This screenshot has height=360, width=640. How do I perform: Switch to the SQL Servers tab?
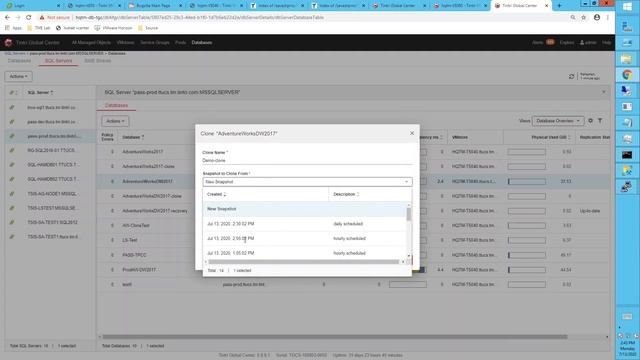(58, 61)
